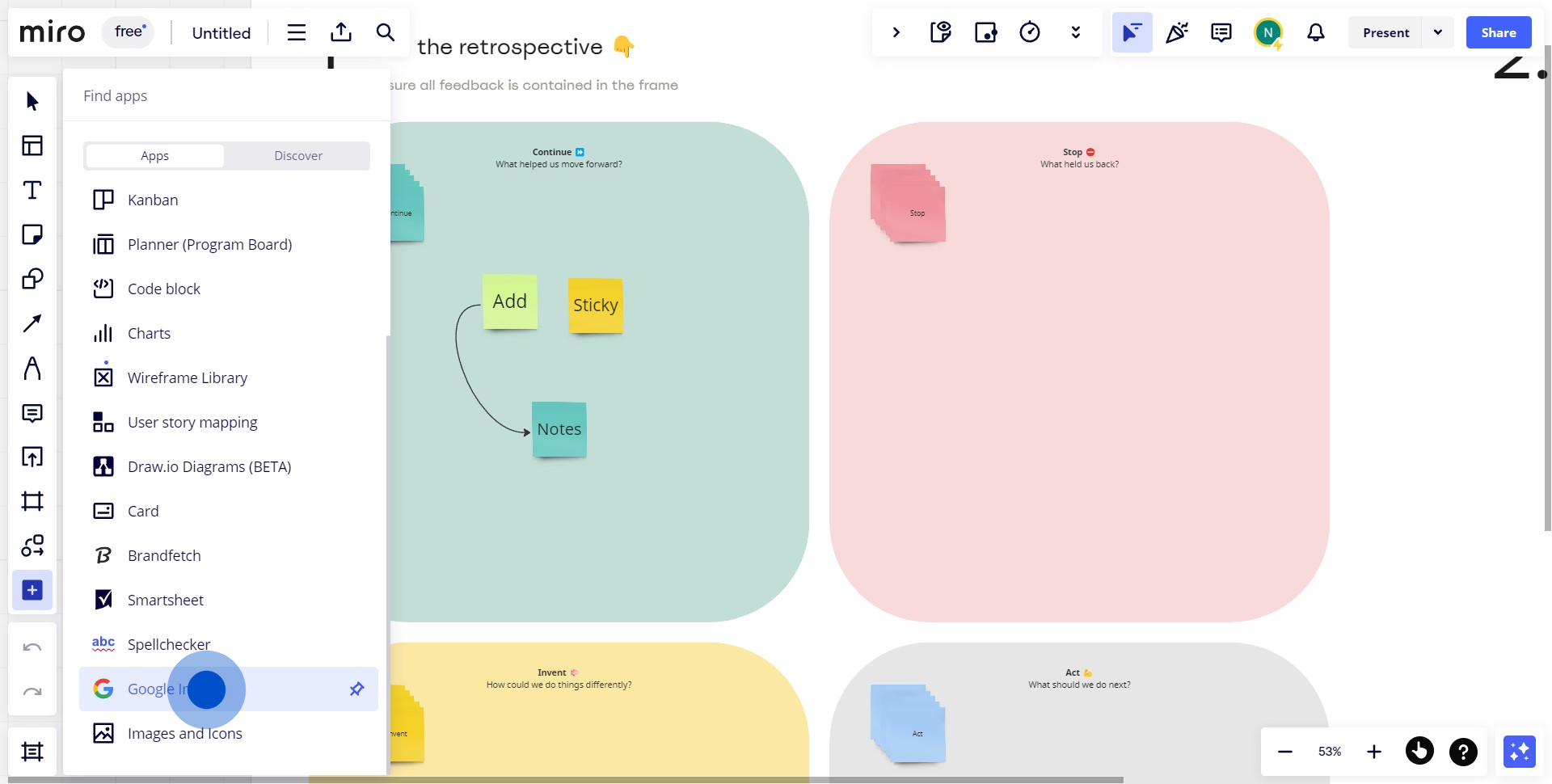Click the Upload tool in left toolbar
The image size is (1552, 784).
coord(32,457)
